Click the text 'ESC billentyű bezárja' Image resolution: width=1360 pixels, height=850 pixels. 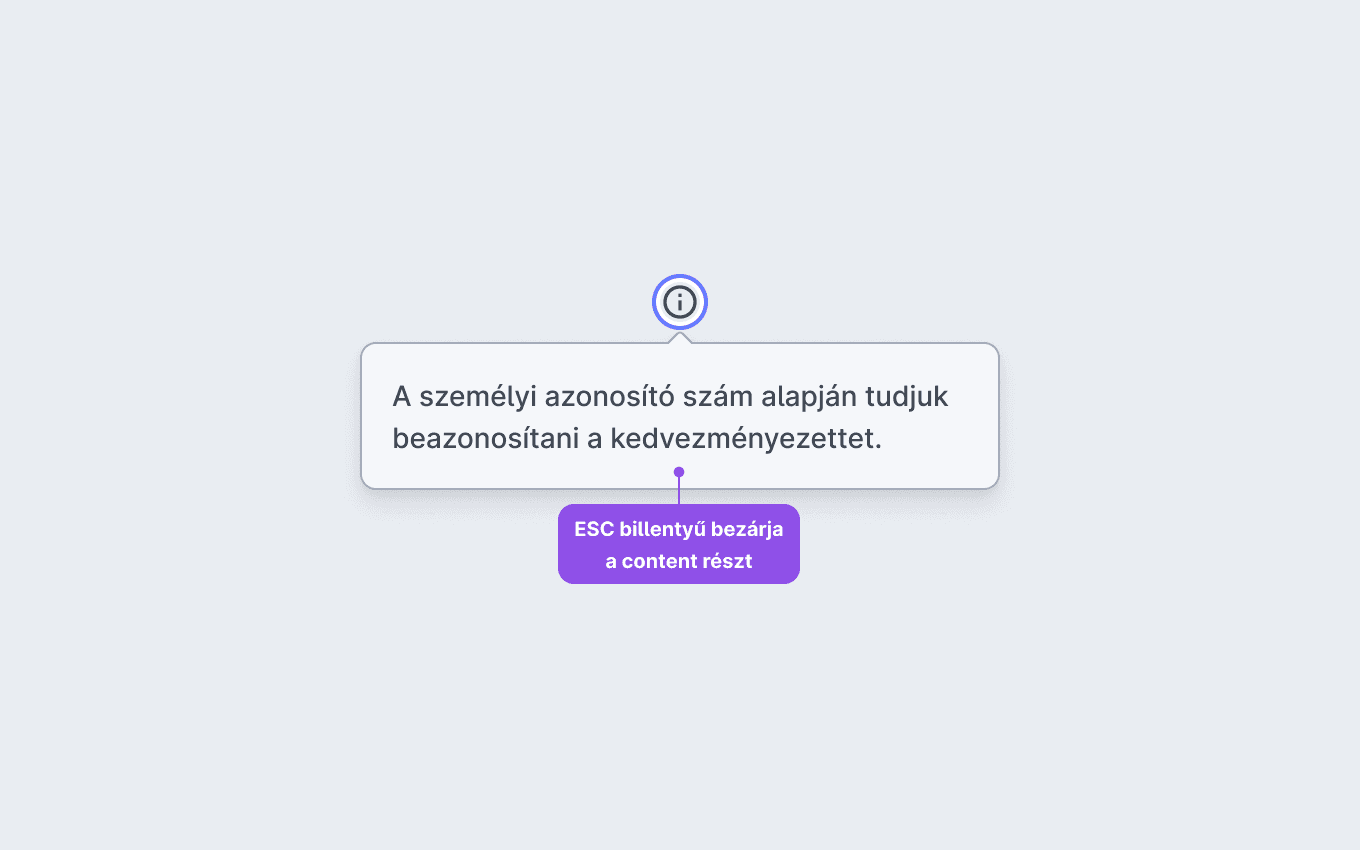click(679, 529)
